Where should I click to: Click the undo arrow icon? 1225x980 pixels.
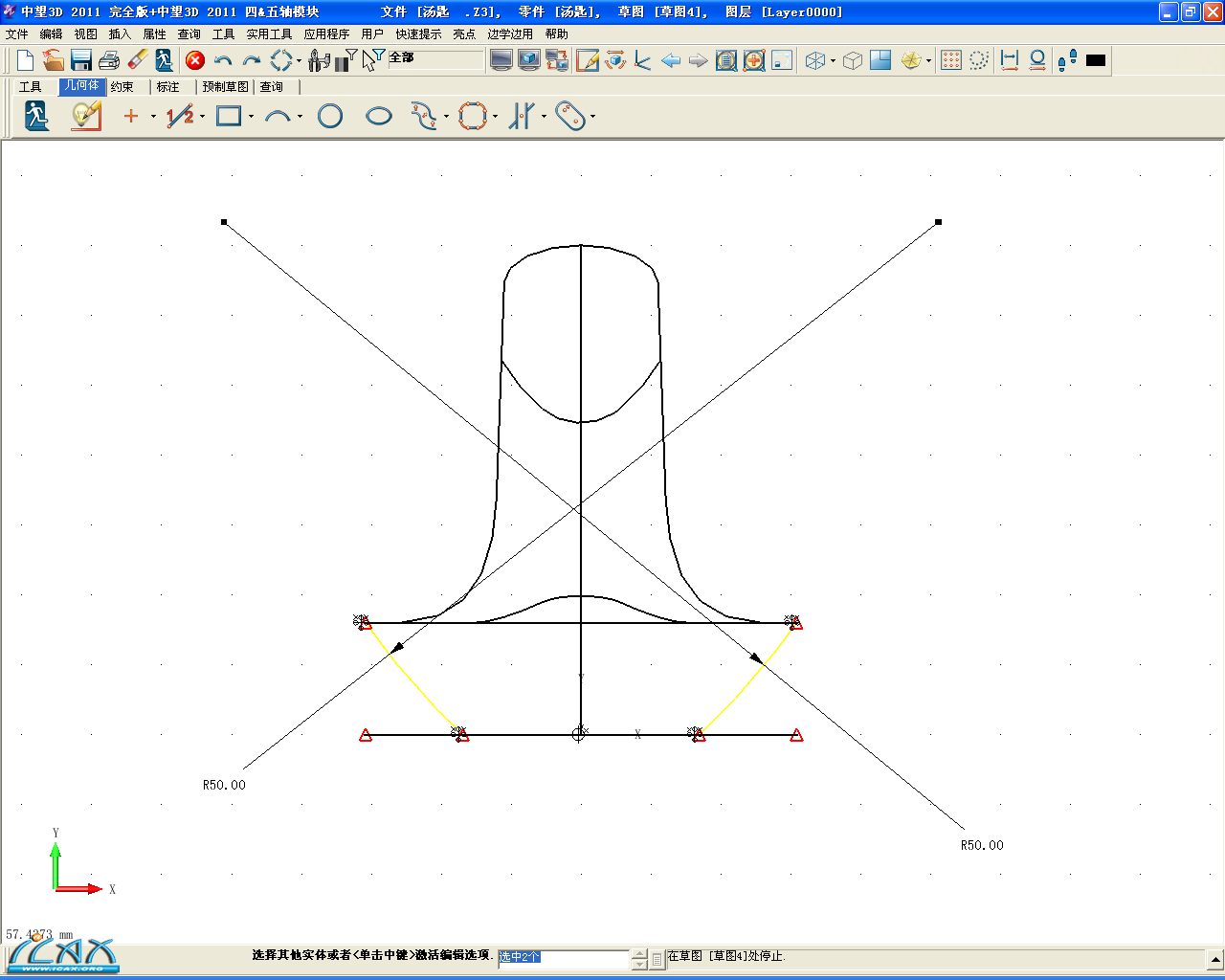223,60
